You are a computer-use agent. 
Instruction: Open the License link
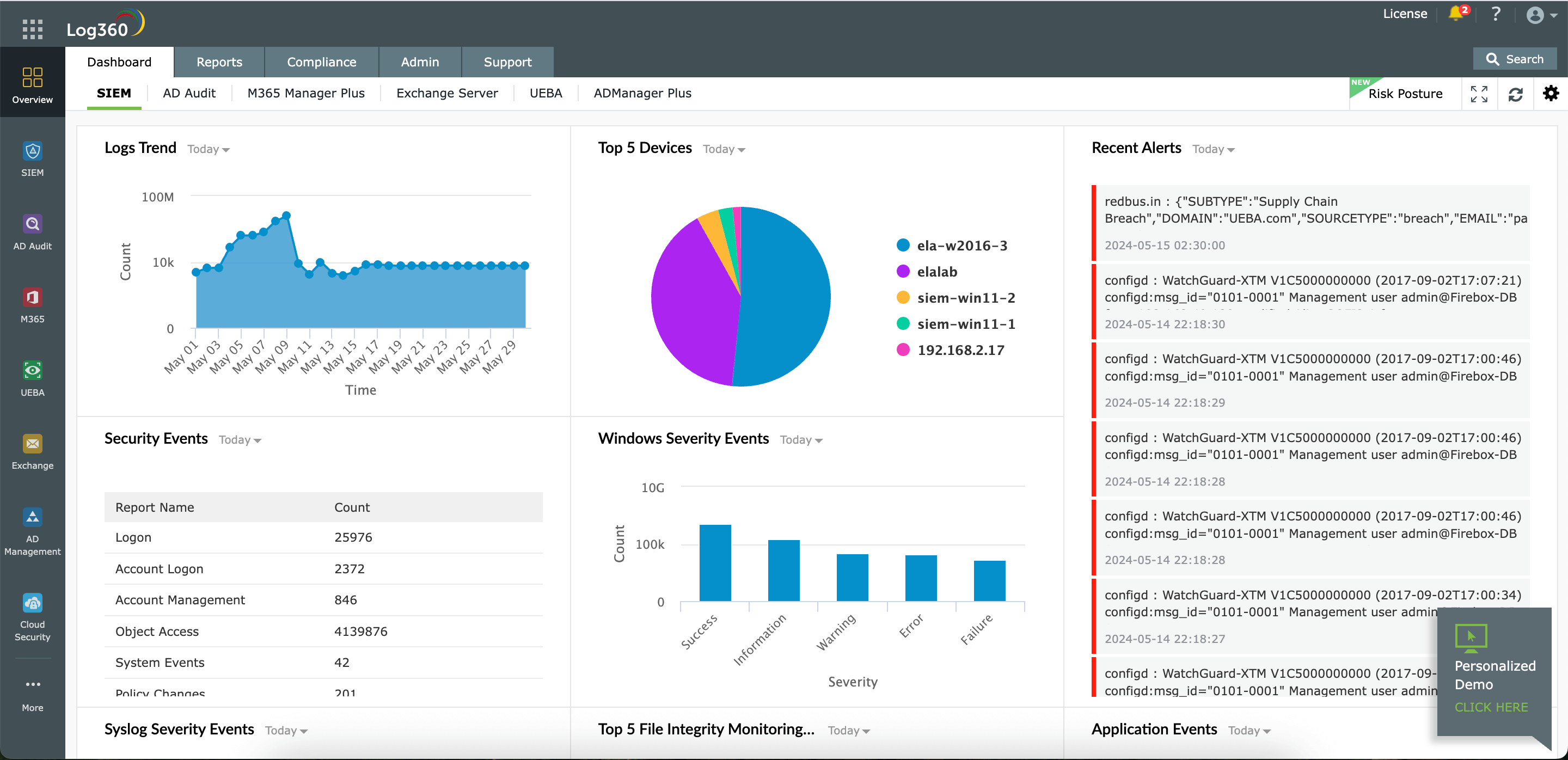coord(1404,14)
